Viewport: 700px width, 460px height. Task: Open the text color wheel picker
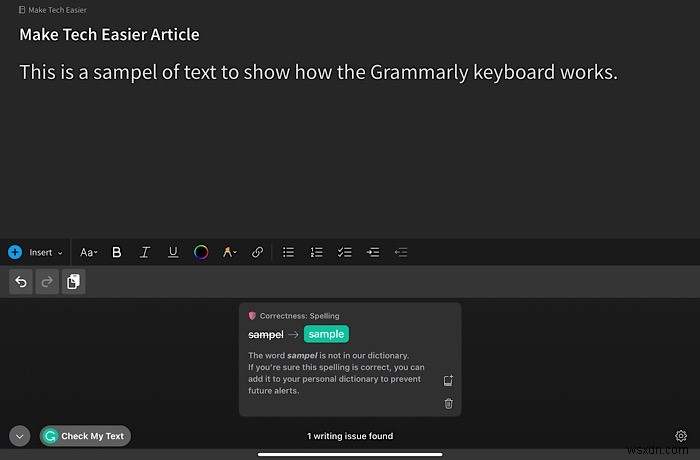(x=201, y=252)
